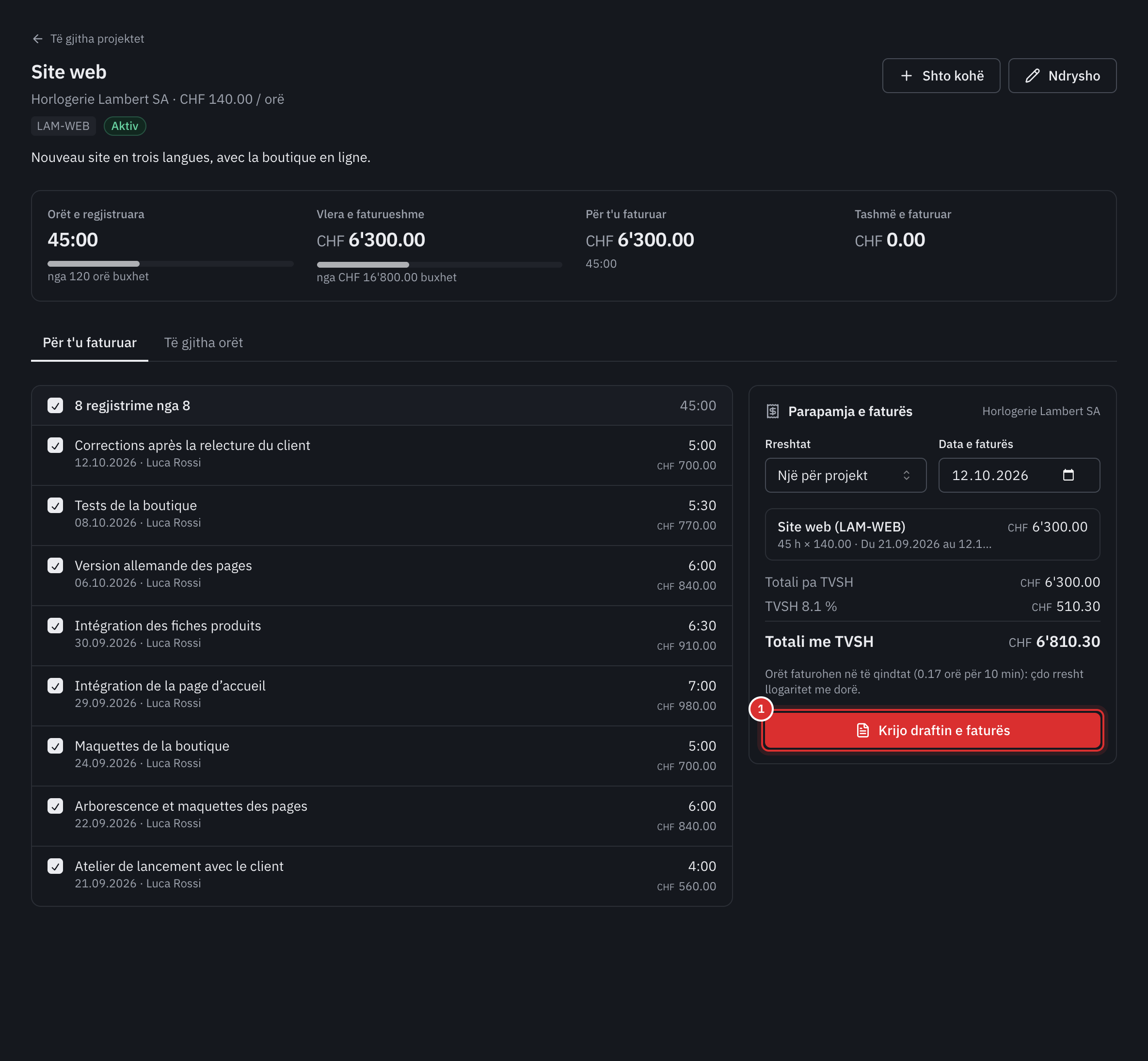Click the pencil icon in Ndrysho
Screen dimensions: 1148x1061
click(1032, 76)
